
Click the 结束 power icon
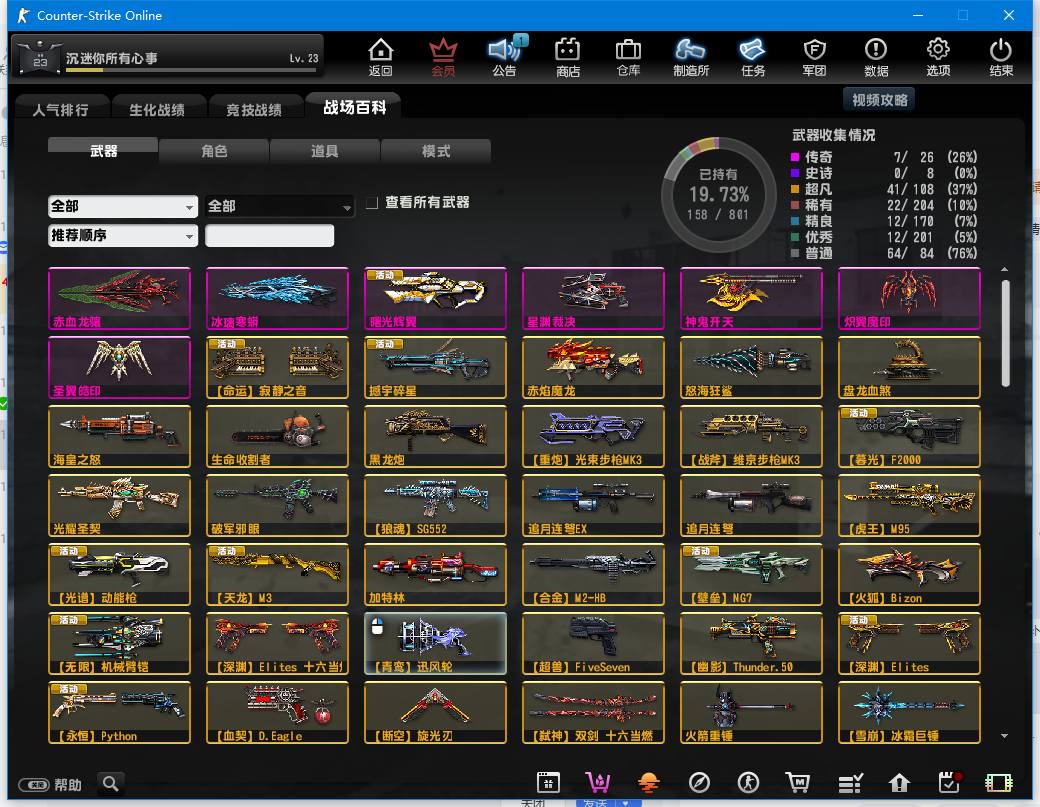pos(1001,57)
